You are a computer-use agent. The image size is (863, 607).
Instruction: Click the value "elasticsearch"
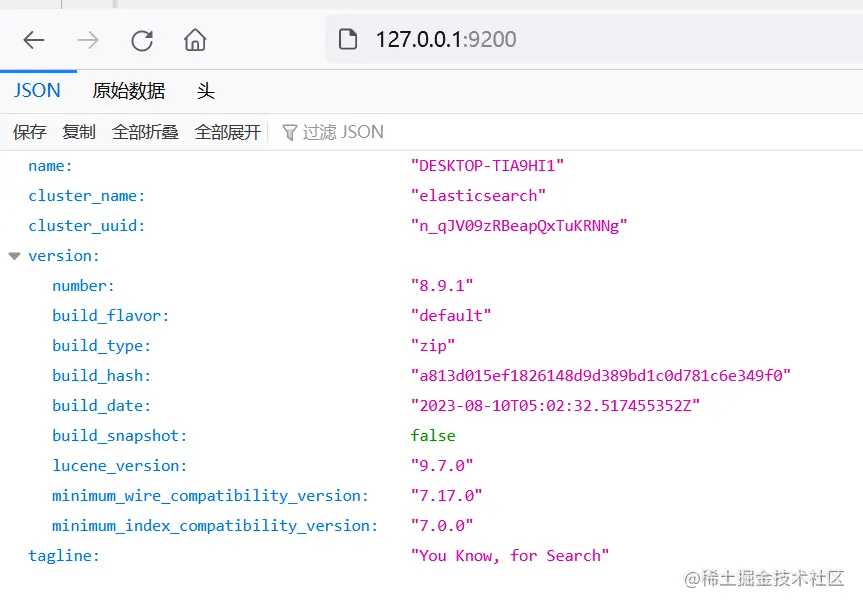478,196
